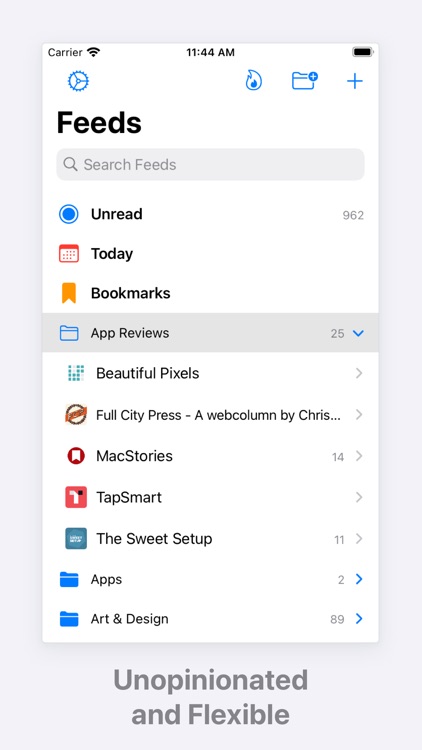
Task: Add a feed with the plus icon
Action: pyautogui.click(x=355, y=81)
